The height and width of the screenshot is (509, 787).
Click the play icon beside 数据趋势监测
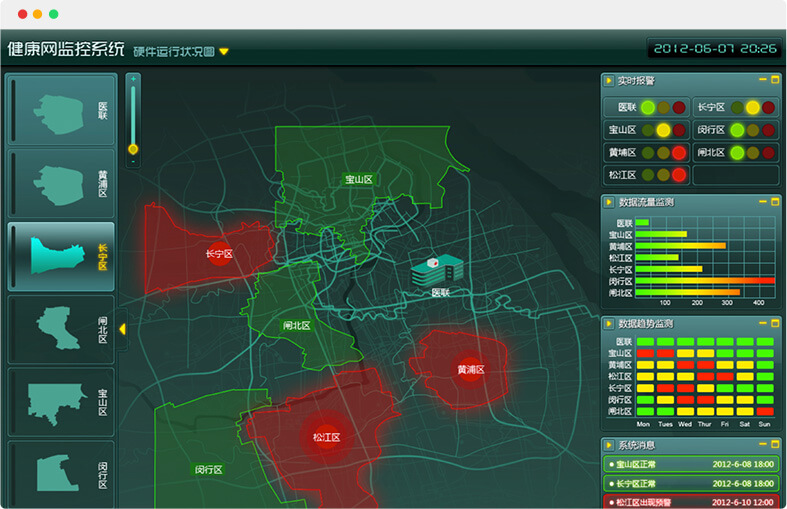(x=609, y=324)
